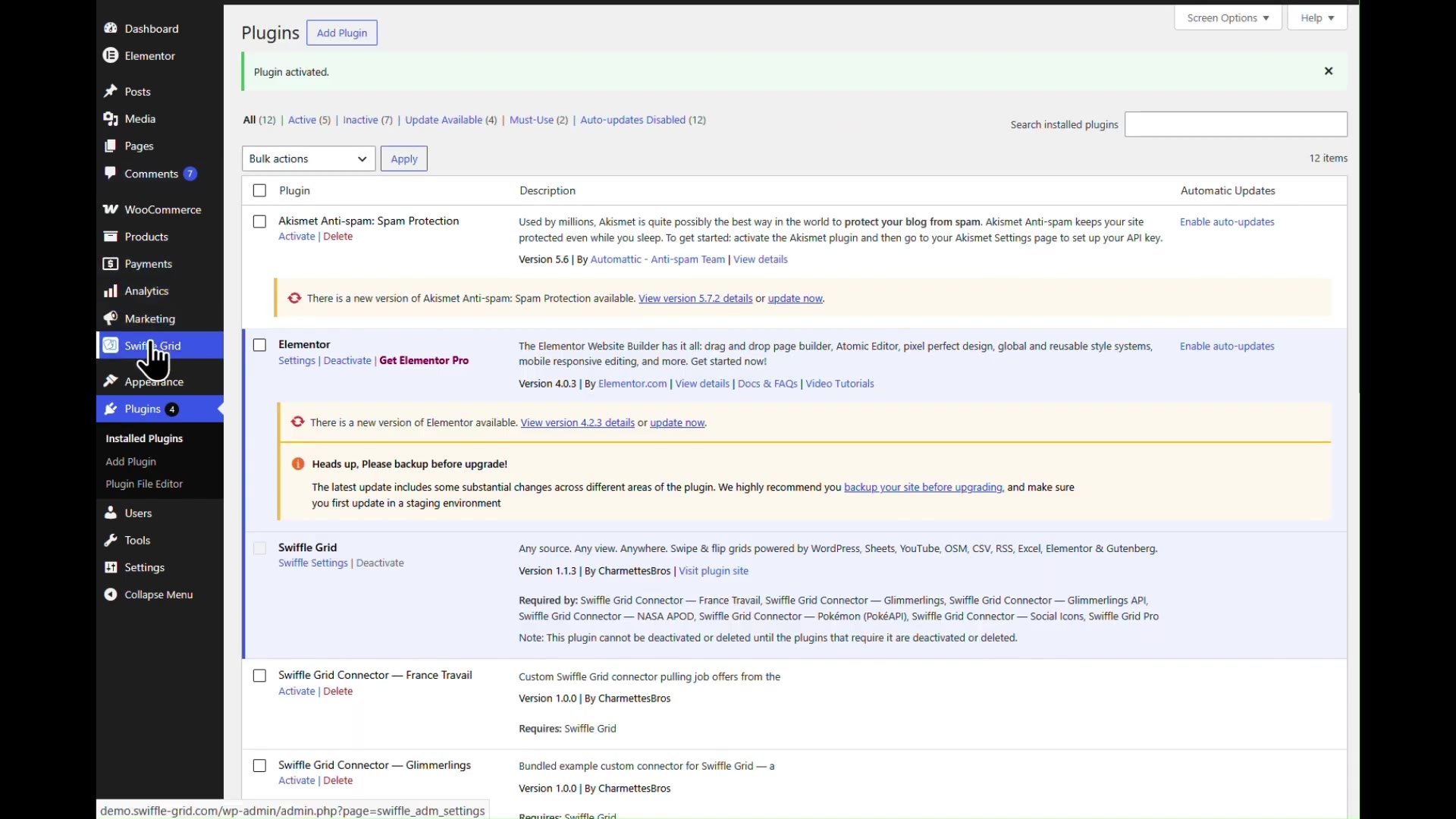Image resolution: width=1456 pixels, height=819 pixels.
Task: Click the Analytics bar chart icon
Action: (x=111, y=291)
